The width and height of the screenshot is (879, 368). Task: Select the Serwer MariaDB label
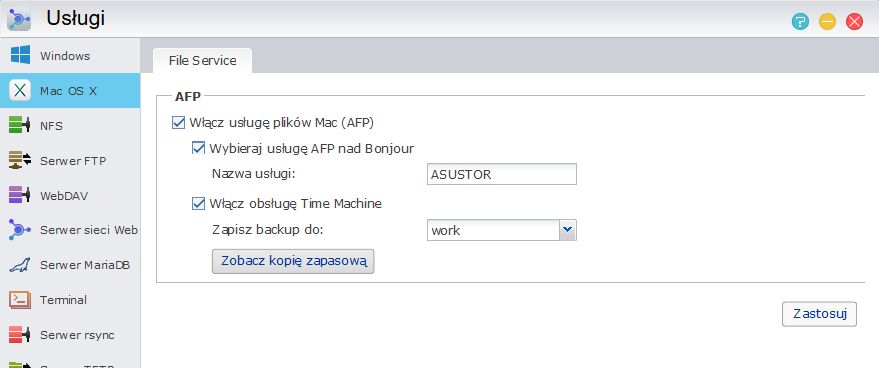pos(85,265)
